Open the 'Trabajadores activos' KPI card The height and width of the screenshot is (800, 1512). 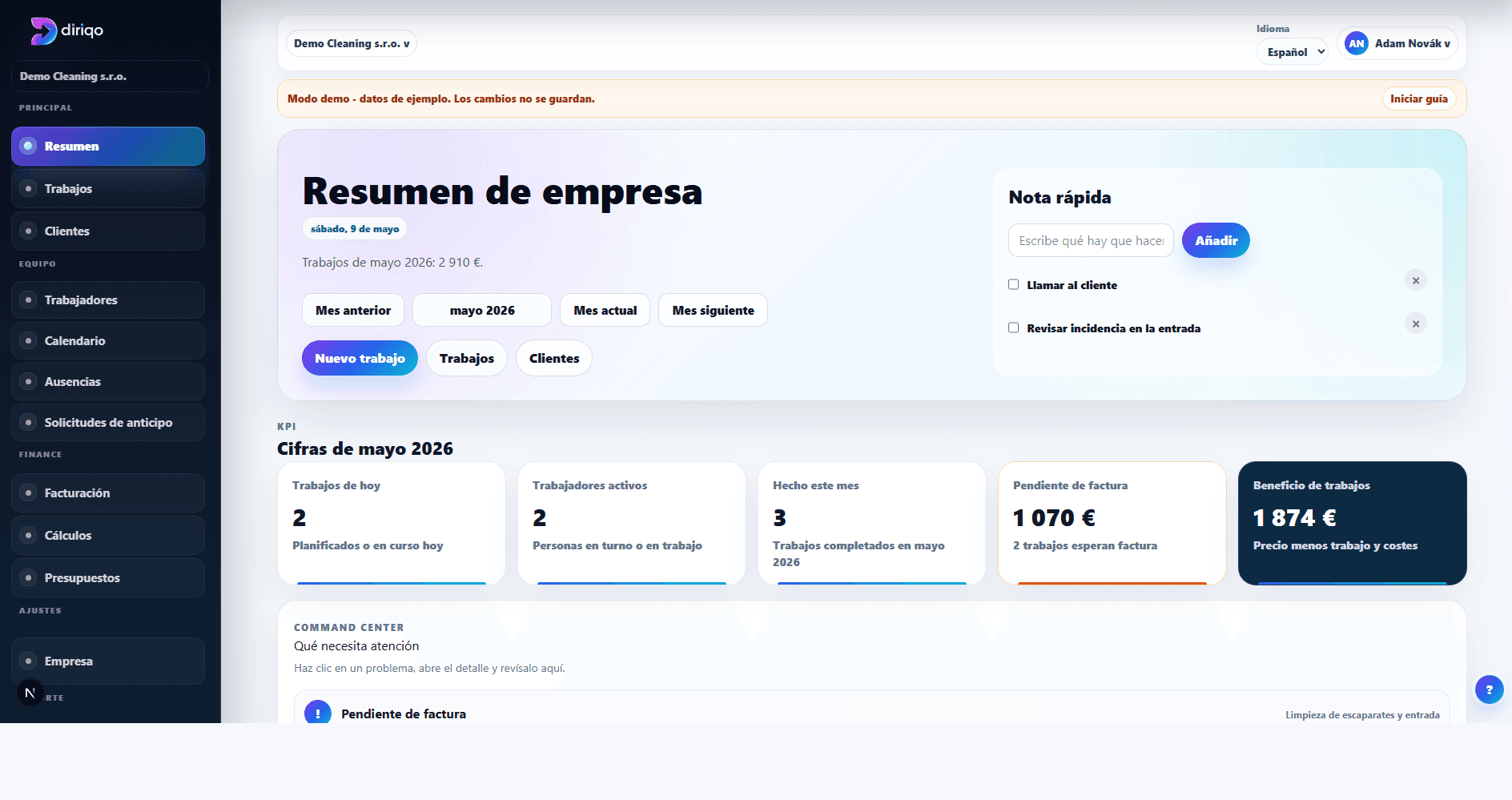tap(632, 523)
